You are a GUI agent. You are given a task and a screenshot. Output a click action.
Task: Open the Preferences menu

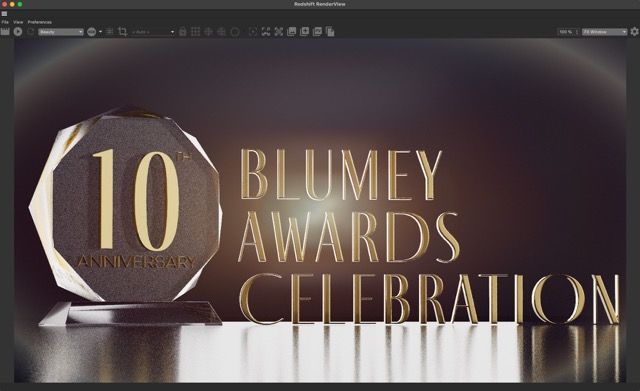click(x=40, y=22)
